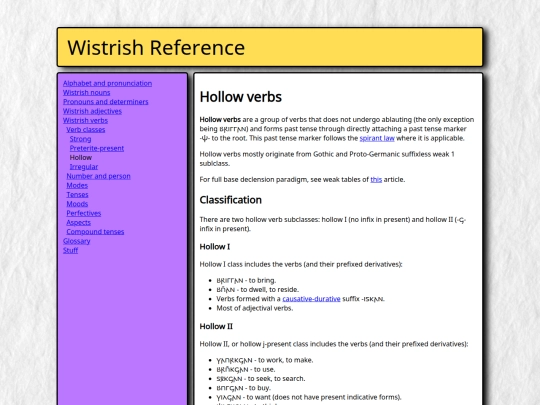Open Stuff sidebar link
The height and width of the screenshot is (405, 540).
(71, 251)
